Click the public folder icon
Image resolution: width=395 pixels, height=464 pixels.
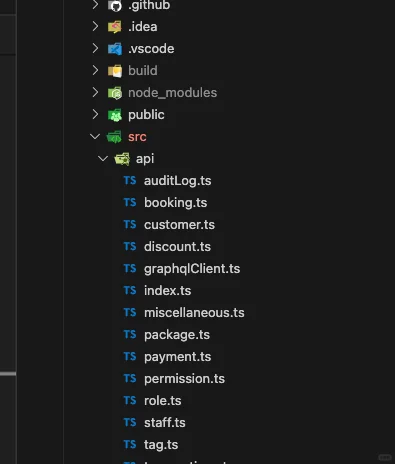click(x=115, y=115)
